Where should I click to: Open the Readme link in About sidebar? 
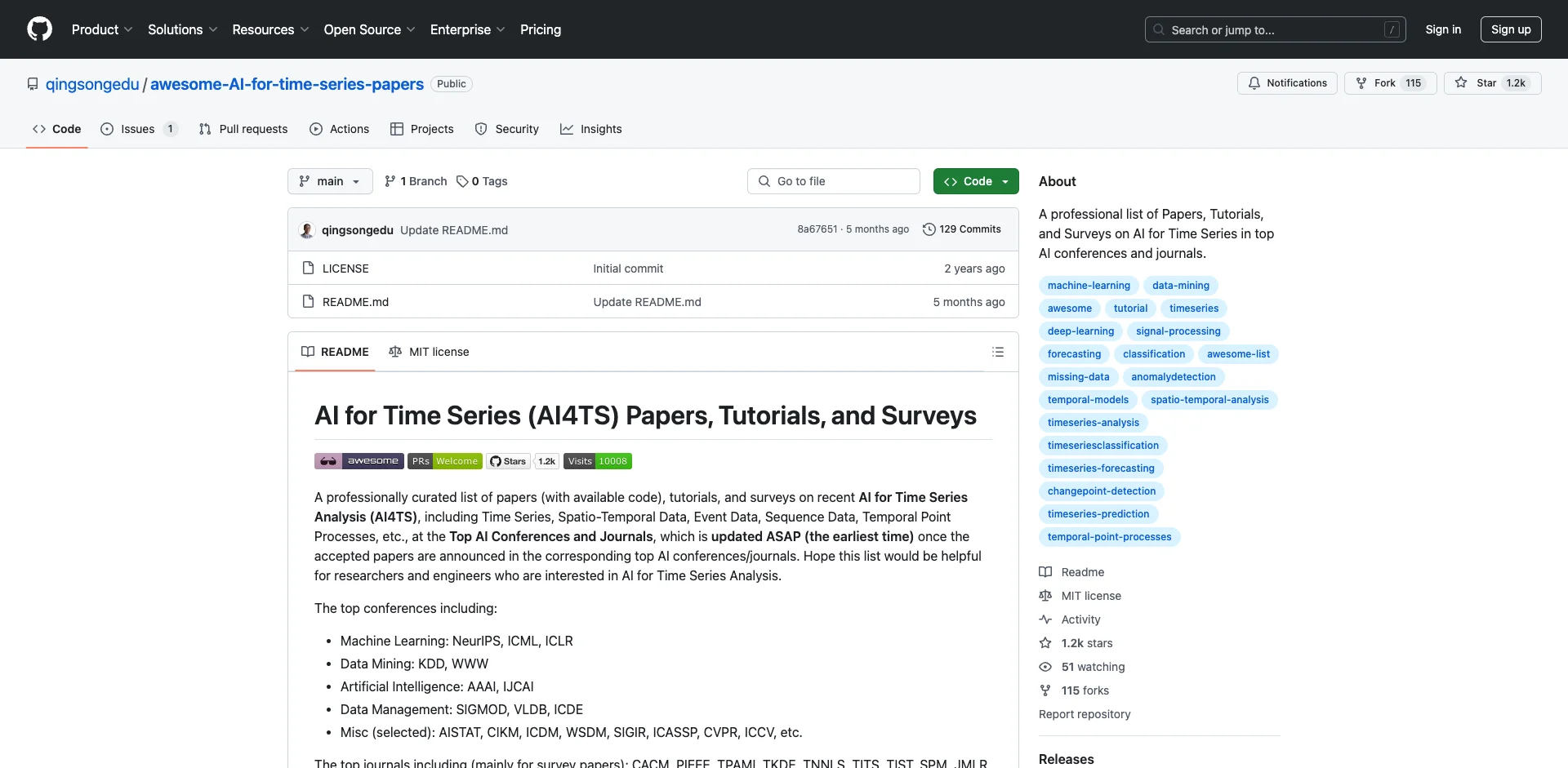coord(1071,572)
